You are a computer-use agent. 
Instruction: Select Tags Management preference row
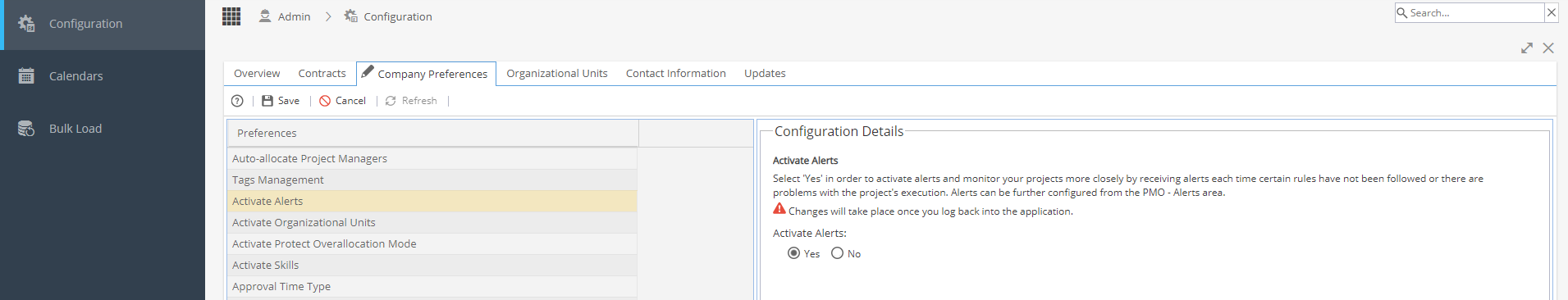point(432,180)
